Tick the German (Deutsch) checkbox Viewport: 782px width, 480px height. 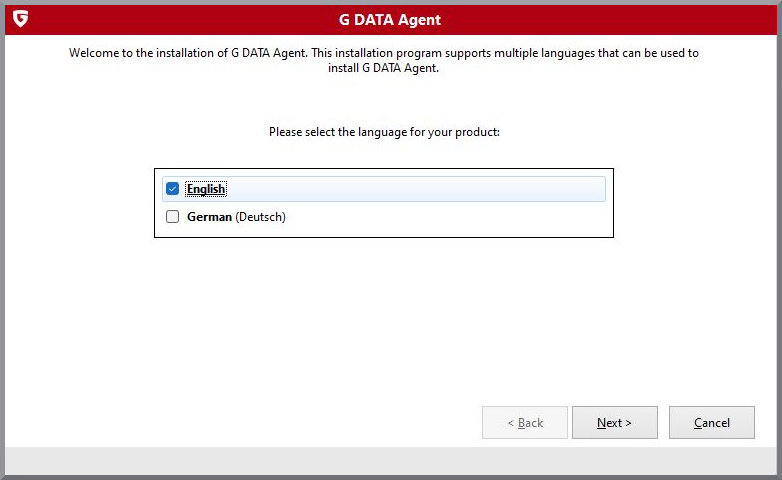(x=173, y=217)
